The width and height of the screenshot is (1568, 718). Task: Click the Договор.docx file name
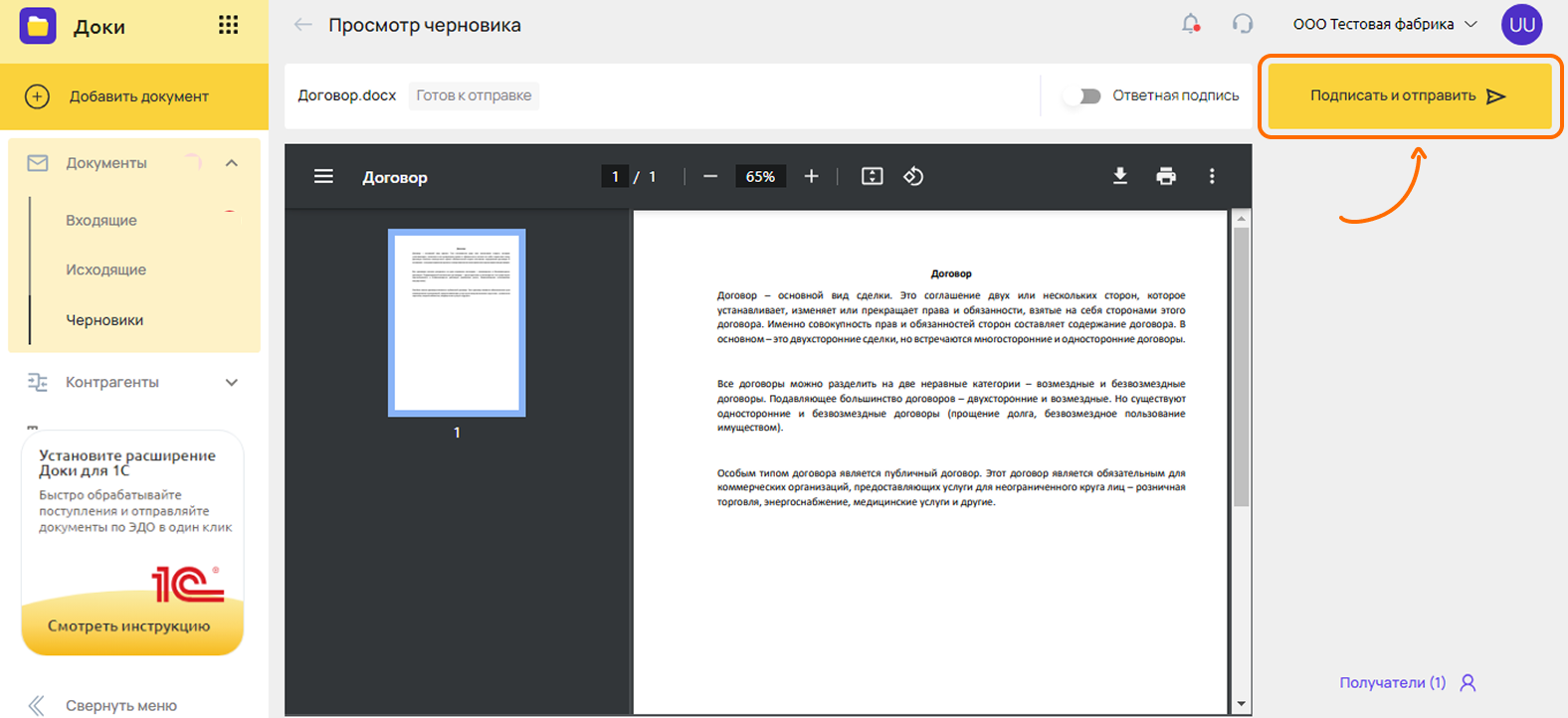(x=347, y=95)
